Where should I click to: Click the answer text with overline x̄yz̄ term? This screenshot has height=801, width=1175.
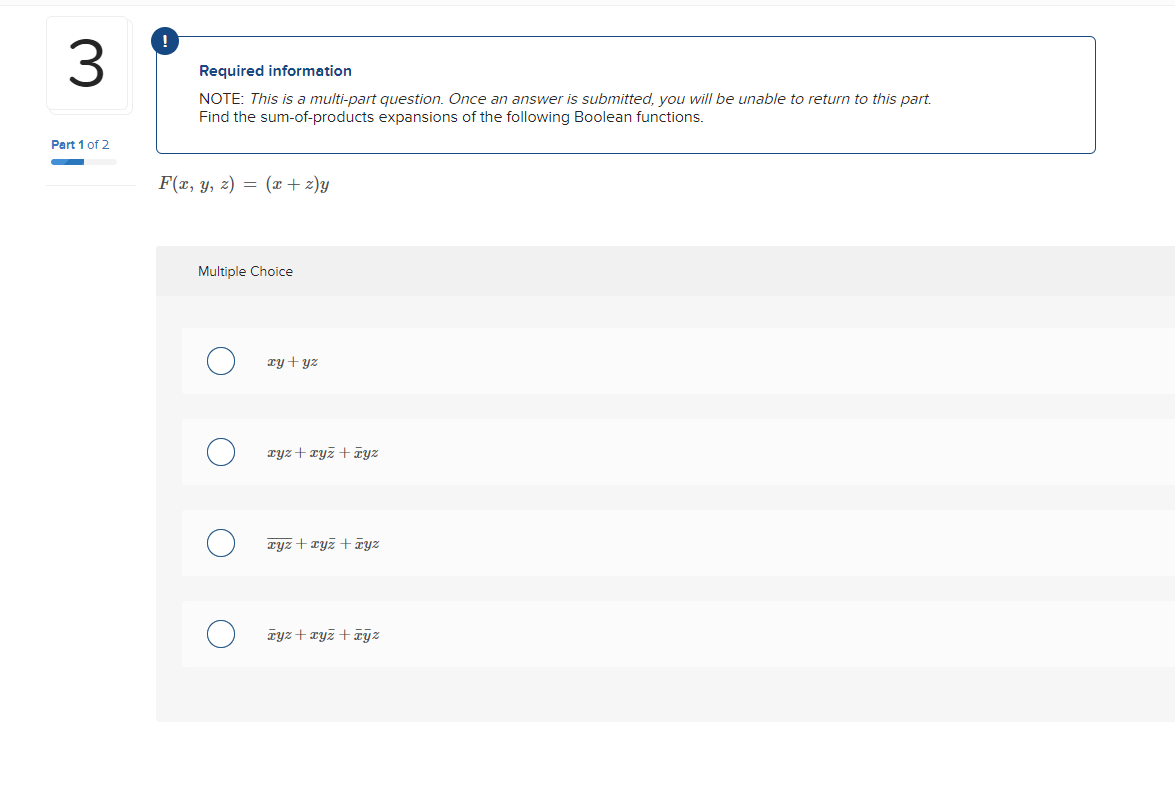tap(324, 543)
